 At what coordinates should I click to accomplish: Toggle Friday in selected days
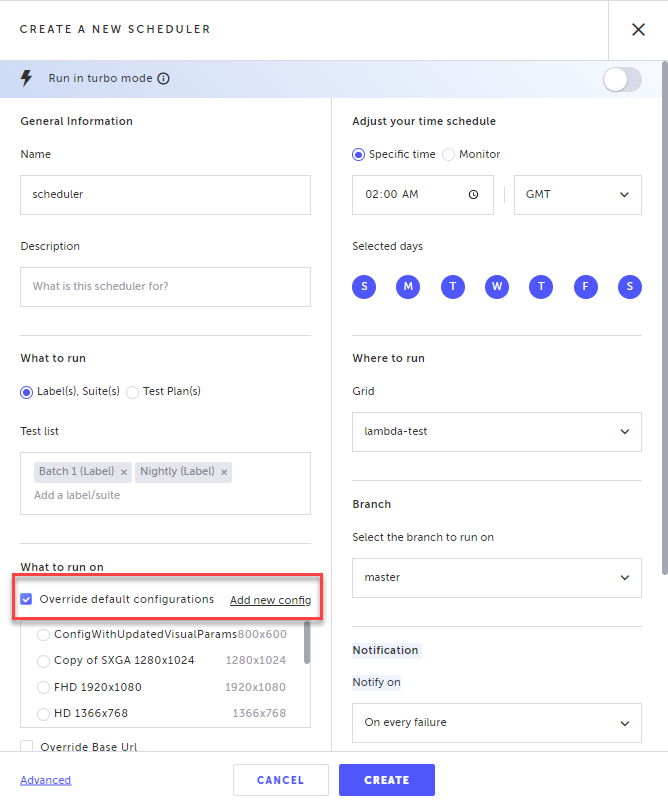click(585, 287)
